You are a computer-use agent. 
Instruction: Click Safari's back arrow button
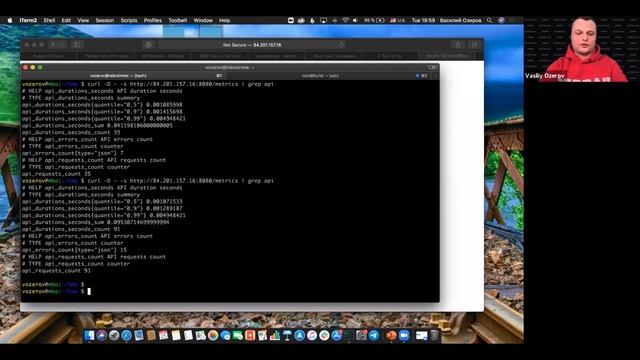tap(53, 45)
